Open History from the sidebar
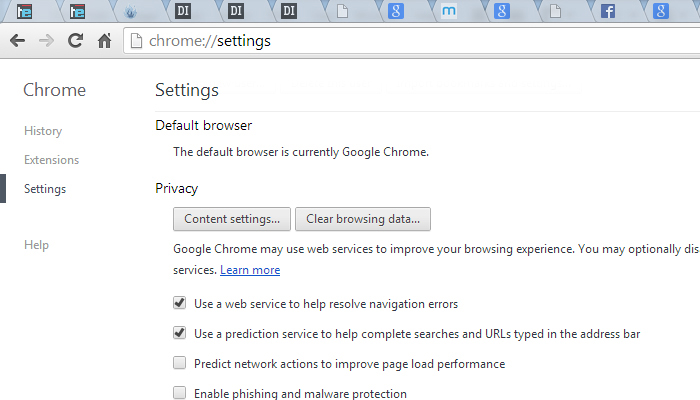The image size is (700, 400). coord(43,131)
